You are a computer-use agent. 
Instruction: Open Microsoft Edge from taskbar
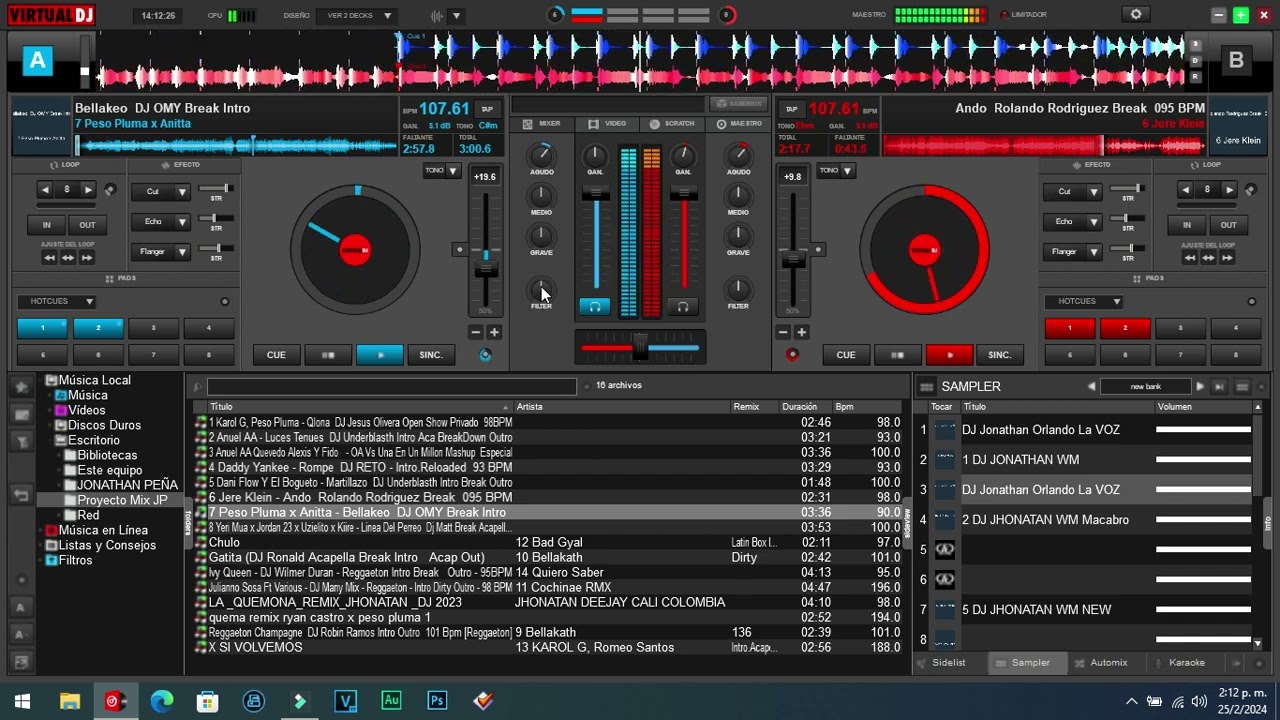(x=162, y=701)
